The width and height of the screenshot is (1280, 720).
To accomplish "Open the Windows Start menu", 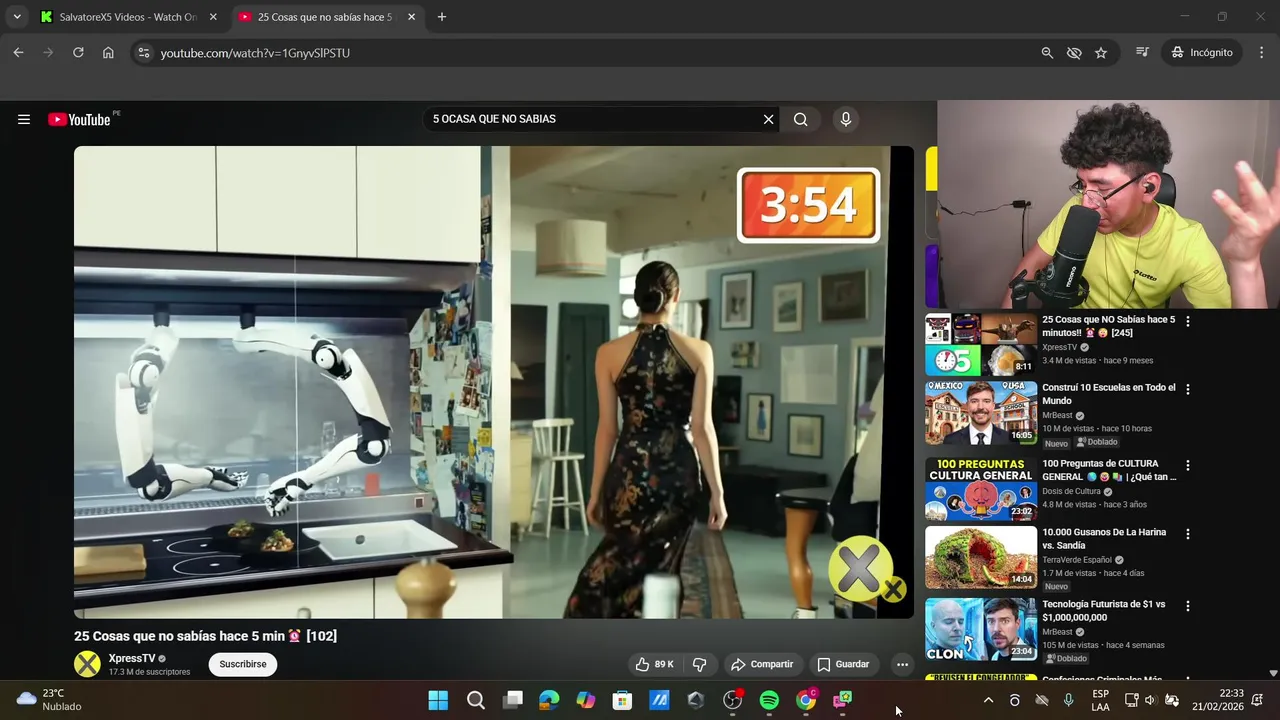I will (438, 701).
